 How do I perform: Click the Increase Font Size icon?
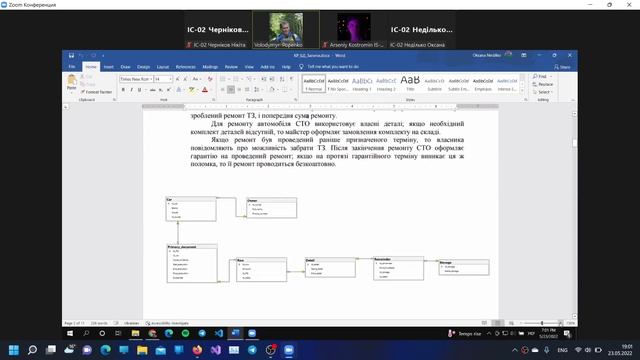tap(178, 79)
